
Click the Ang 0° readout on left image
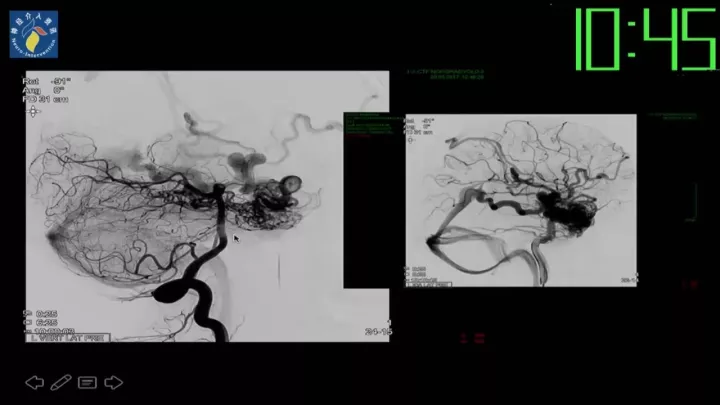pyautogui.click(x=40, y=87)
